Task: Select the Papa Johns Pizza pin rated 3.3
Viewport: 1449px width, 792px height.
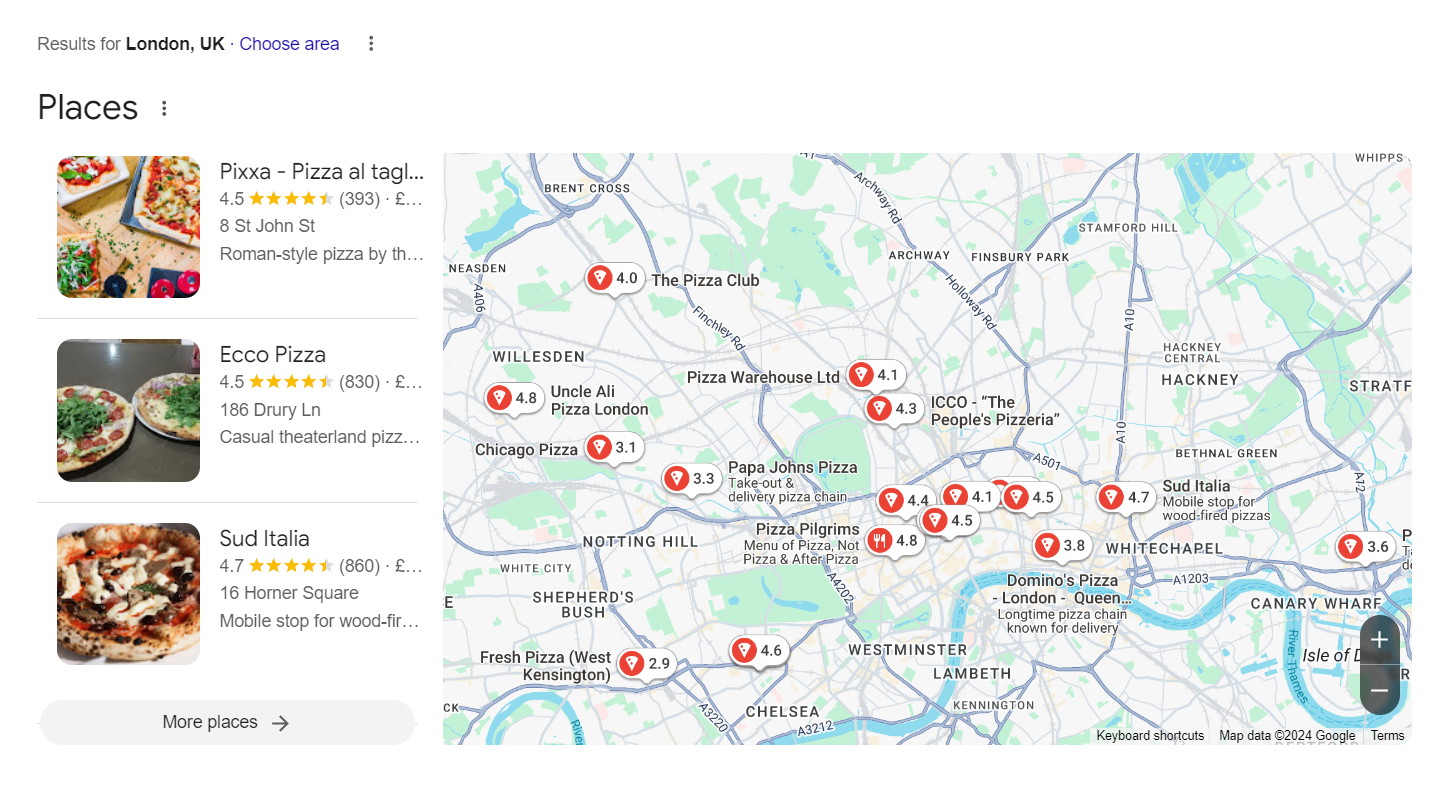Action: (692, 478)
